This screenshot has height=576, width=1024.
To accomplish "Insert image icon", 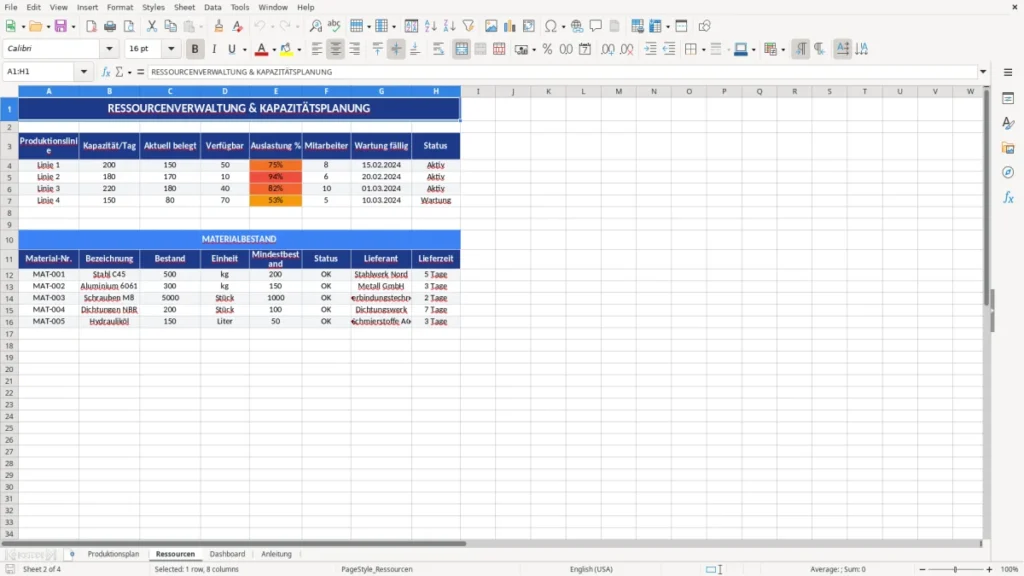I will (491, 26).
